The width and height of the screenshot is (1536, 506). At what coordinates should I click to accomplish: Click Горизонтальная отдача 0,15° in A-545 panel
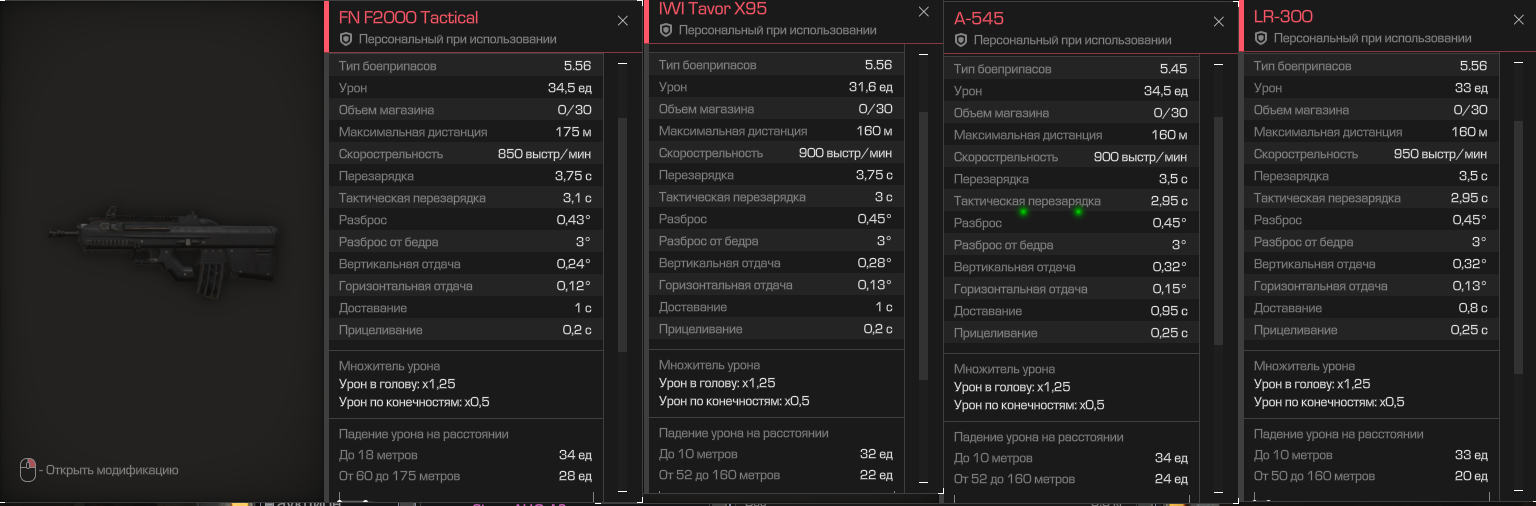tap(1071, 289)
